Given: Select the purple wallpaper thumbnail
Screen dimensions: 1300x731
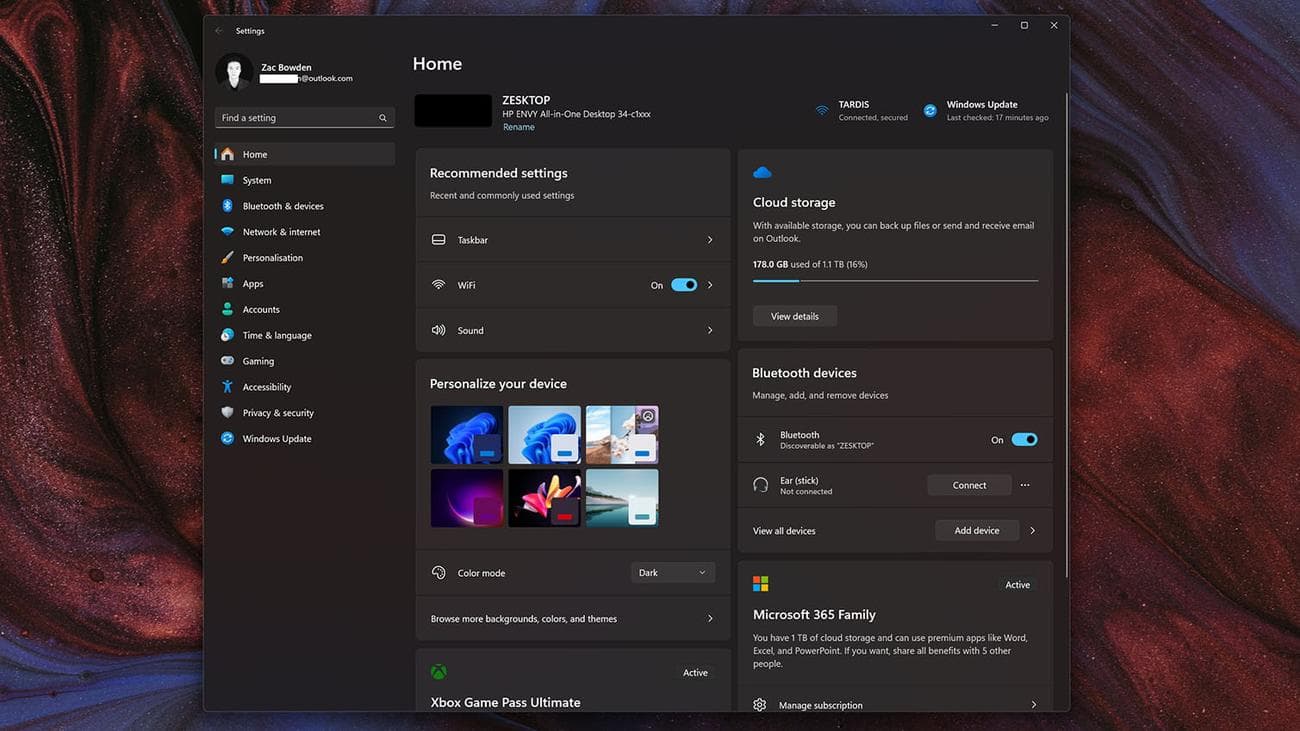Looking at the screenshot, I should (466, 497).
